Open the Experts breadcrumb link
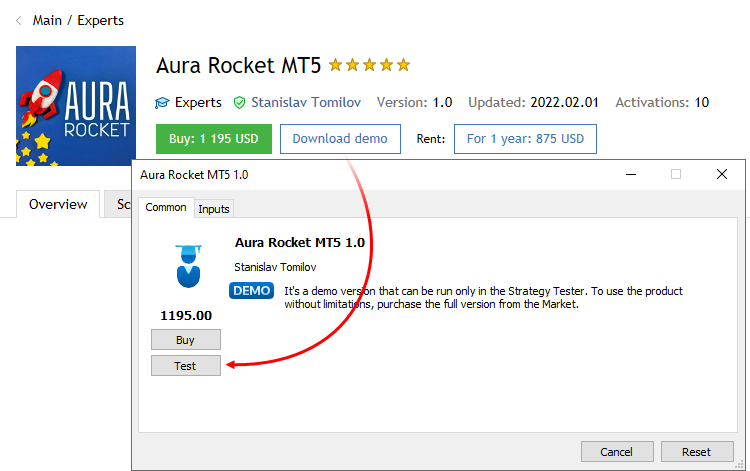Image resolution: width=750 pixels, height=471 pixels. pyautogui.click(x=100, y=21)
